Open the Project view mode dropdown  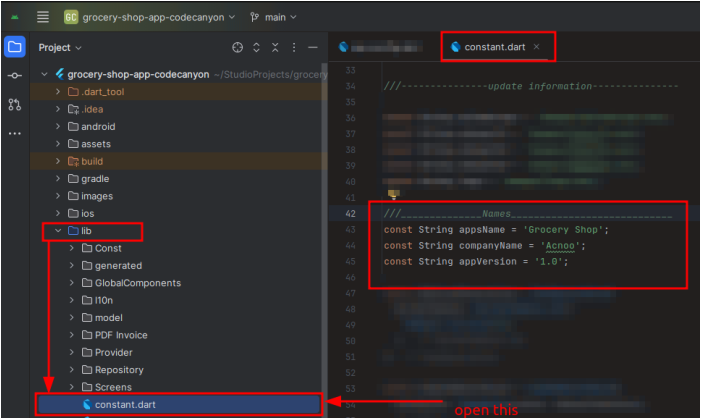(x=60, y=47)
